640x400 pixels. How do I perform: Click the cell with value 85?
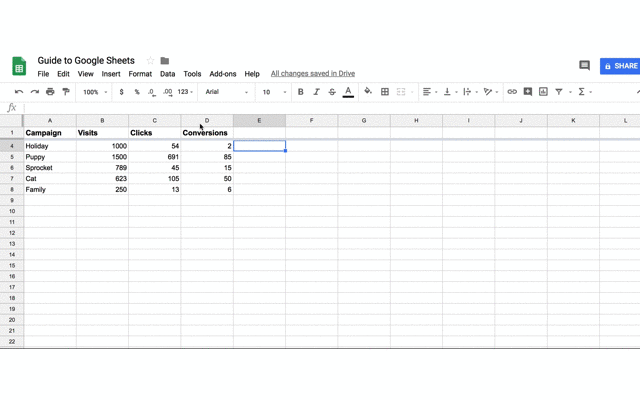[x=207, y=157]
